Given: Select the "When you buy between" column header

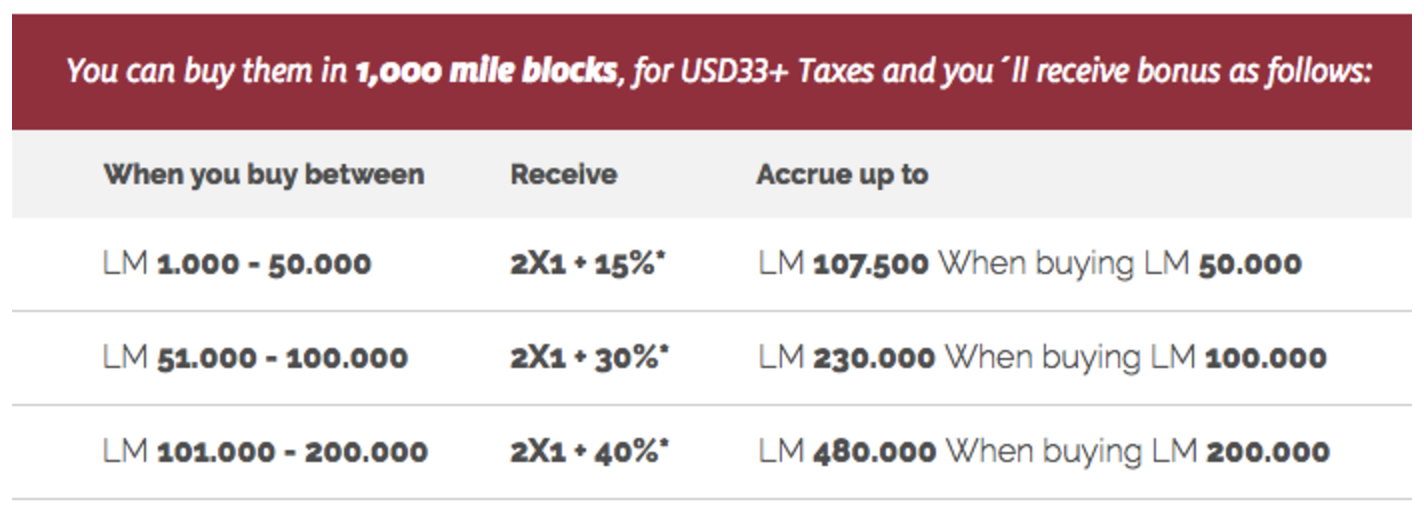Looking at the screenshot, I should pos(264,175).
